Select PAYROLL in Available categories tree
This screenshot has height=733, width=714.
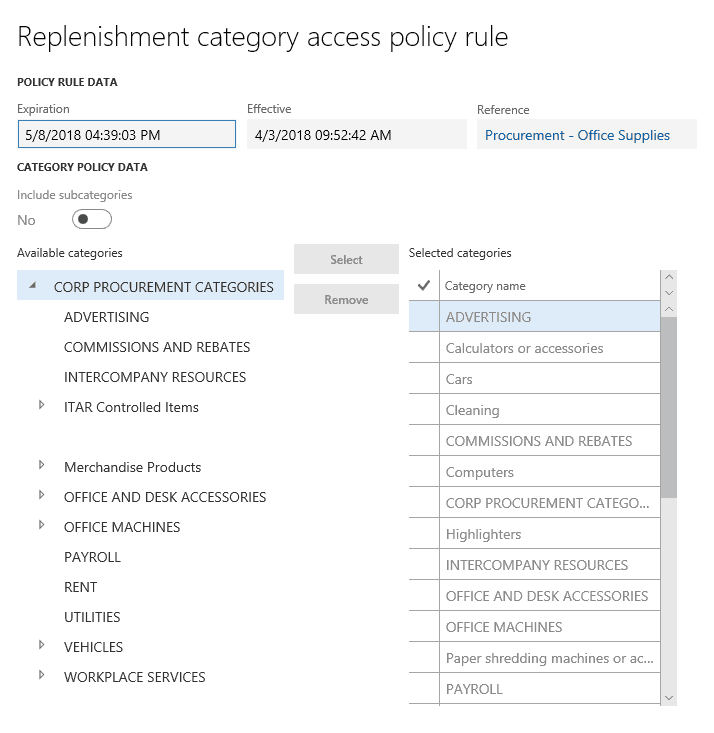[x=92, y=557]
